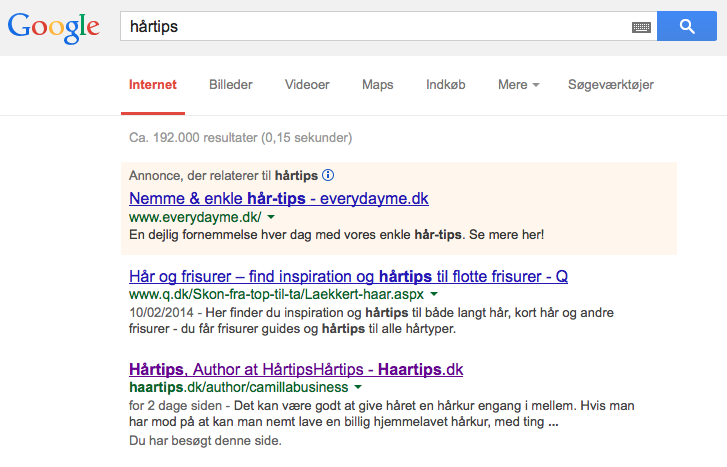The image size is (727, 467).
Task: Click the green www.q.dk URL text
Action: click(276, 295)
